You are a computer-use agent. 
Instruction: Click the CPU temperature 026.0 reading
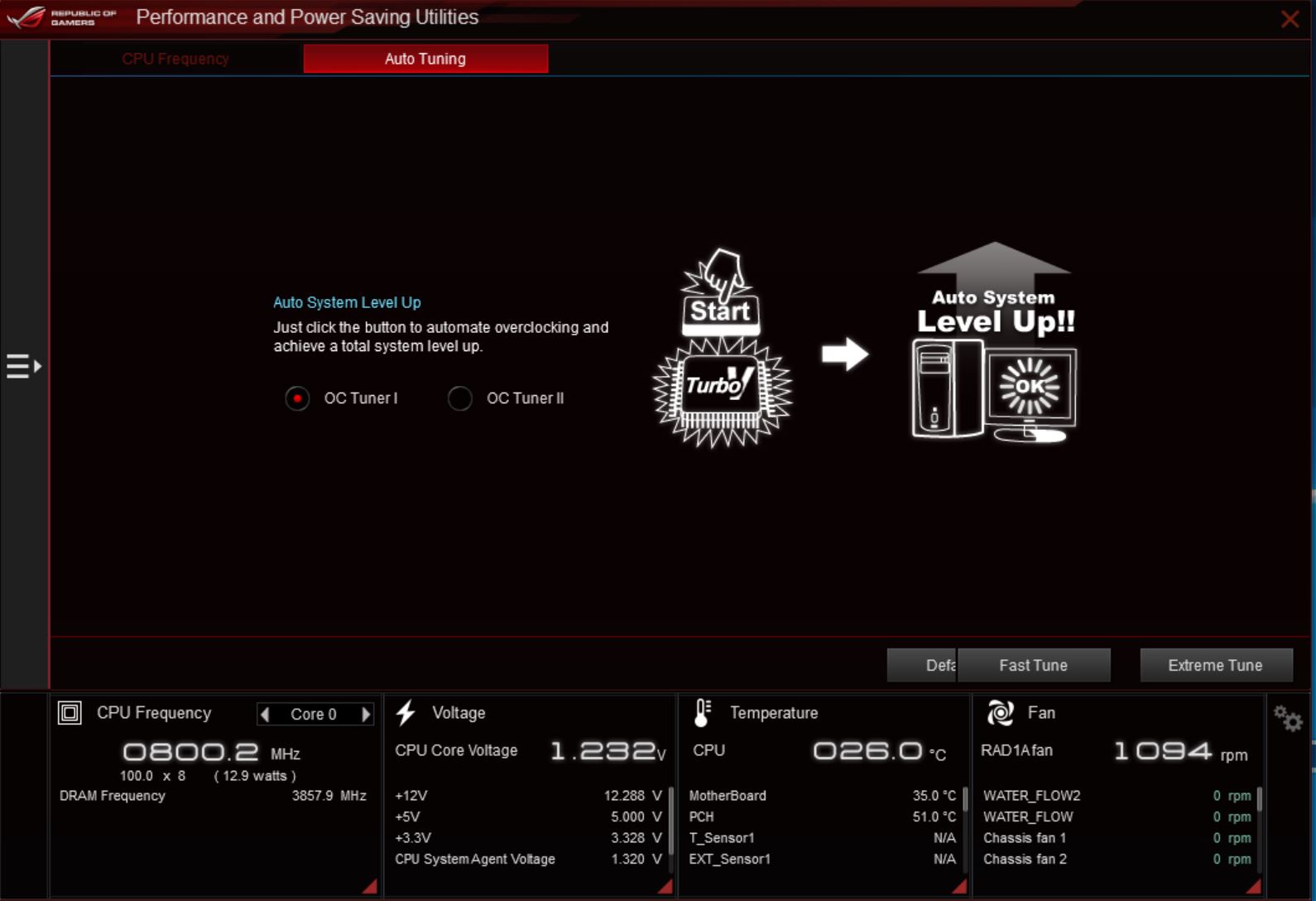click(x=879, y=751)
